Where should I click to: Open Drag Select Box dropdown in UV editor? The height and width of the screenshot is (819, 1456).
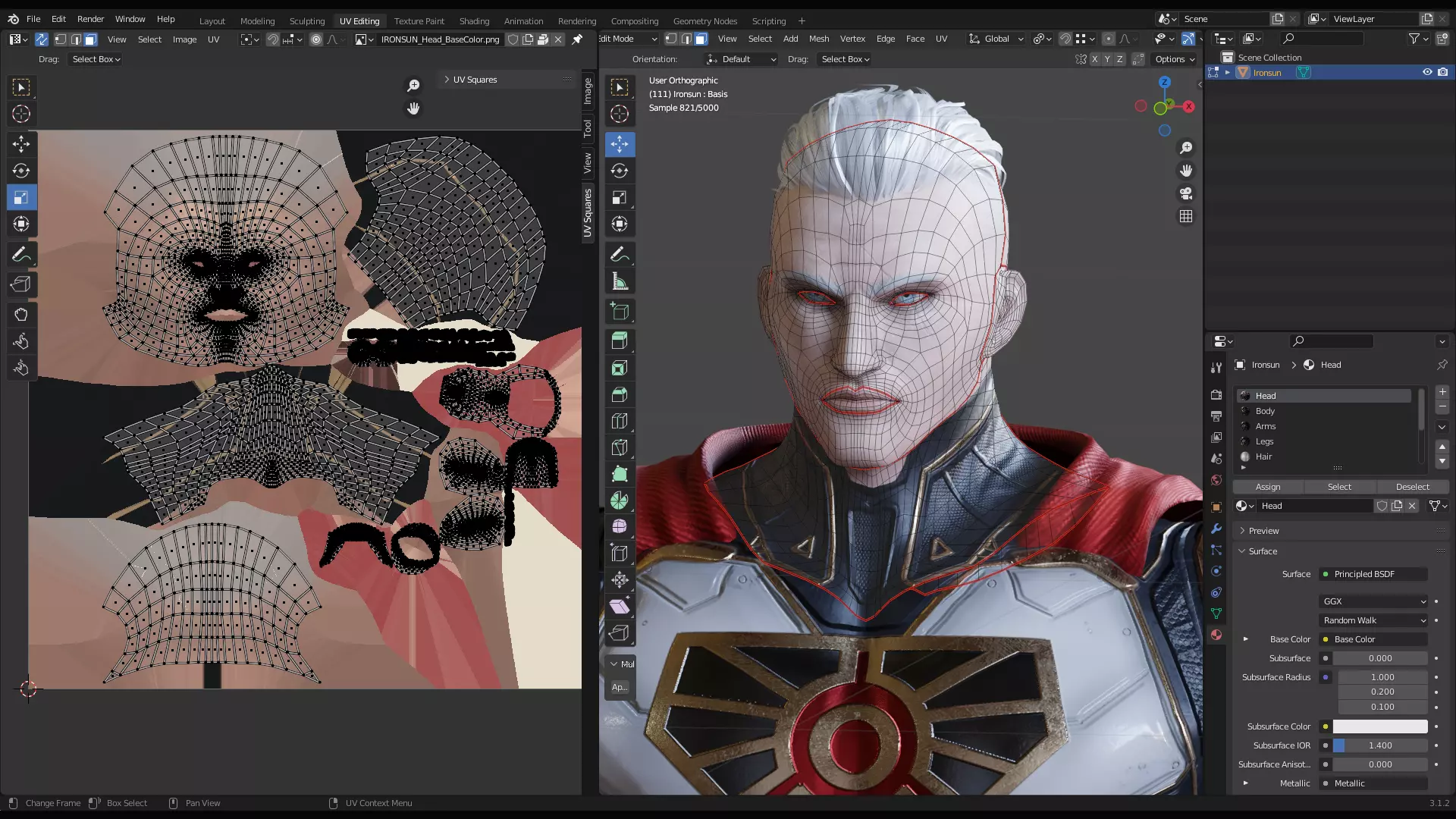tap(96, 59)
